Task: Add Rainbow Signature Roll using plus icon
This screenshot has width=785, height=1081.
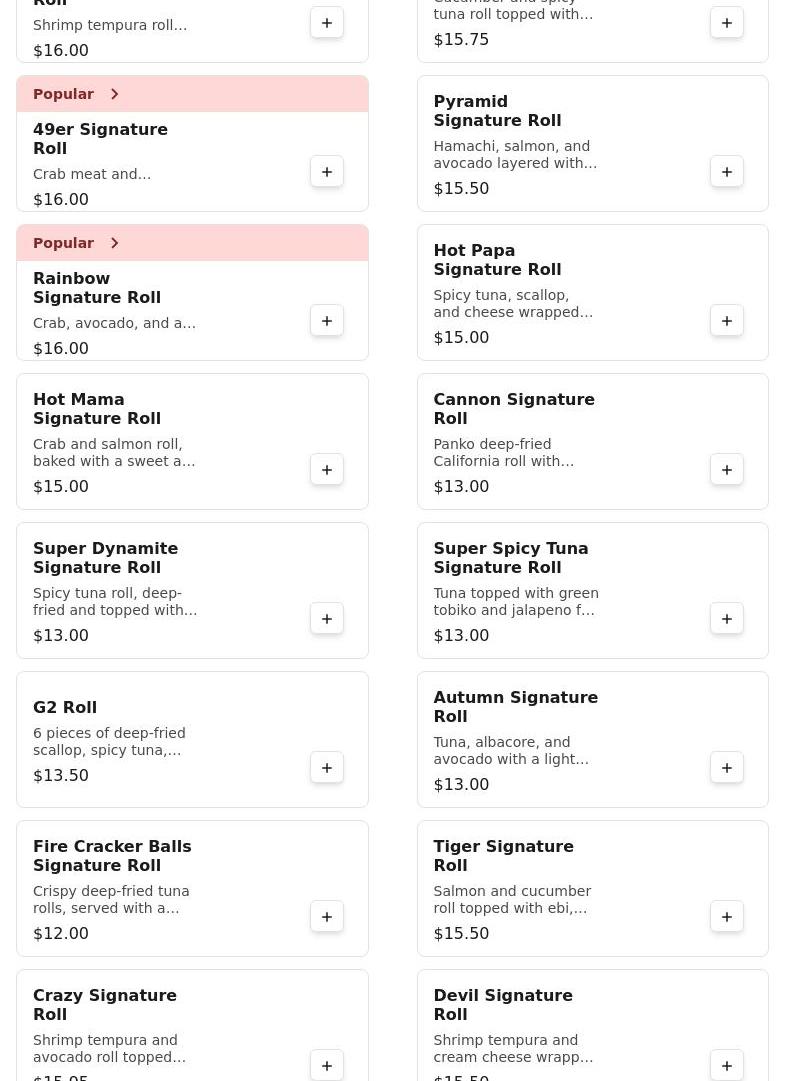Action: click(327, 321)
